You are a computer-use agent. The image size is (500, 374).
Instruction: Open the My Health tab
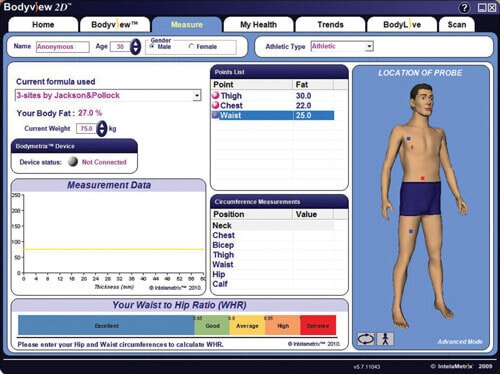coord(258,25)
